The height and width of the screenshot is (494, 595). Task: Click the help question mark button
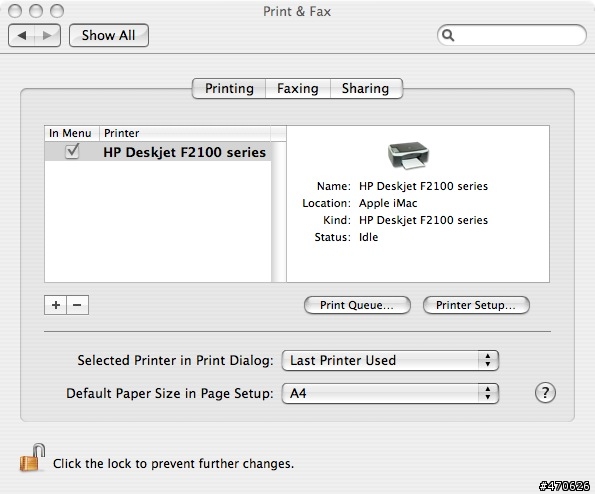545,393
